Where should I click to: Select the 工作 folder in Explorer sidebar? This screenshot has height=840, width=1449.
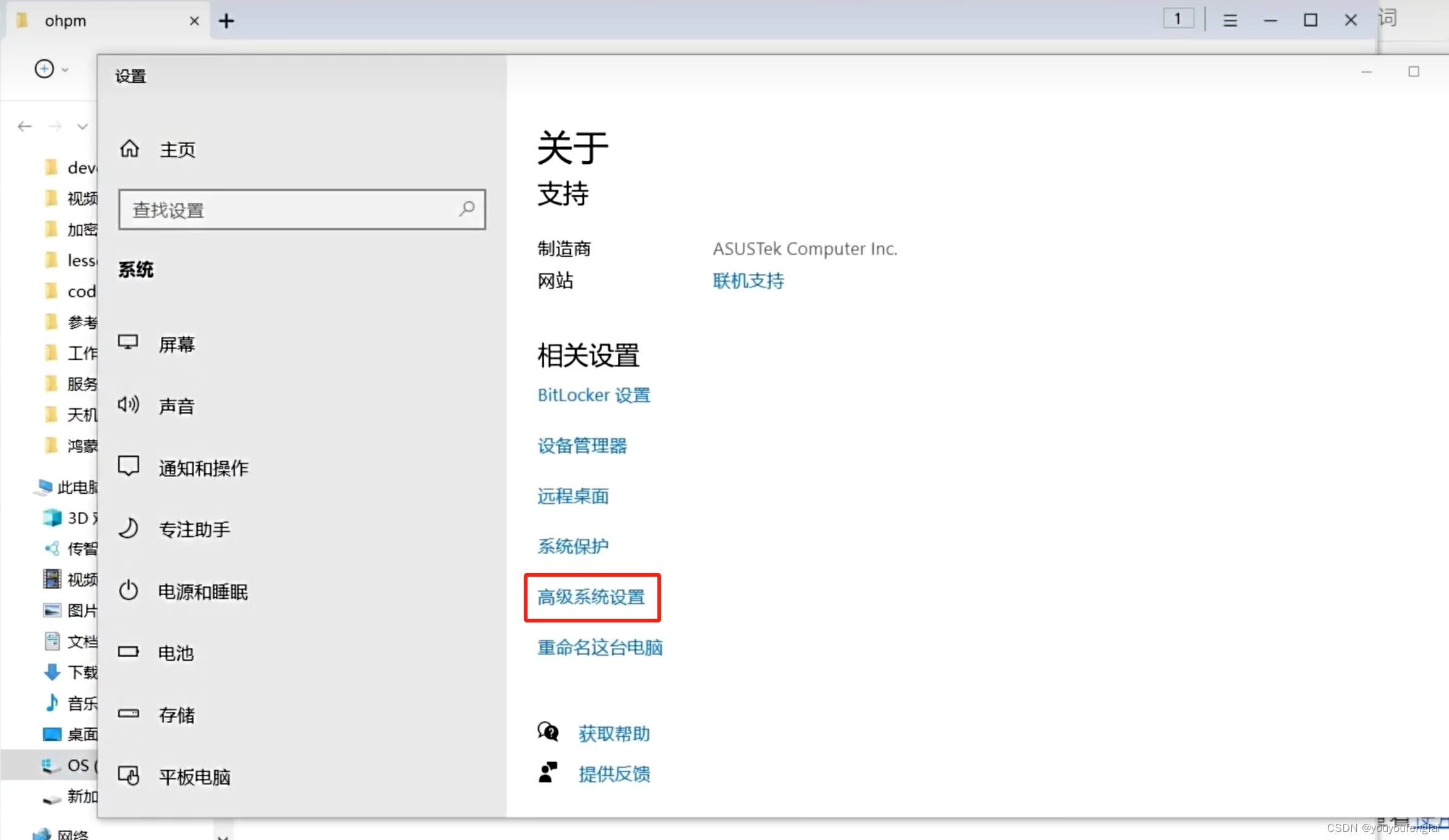(71, 353)
